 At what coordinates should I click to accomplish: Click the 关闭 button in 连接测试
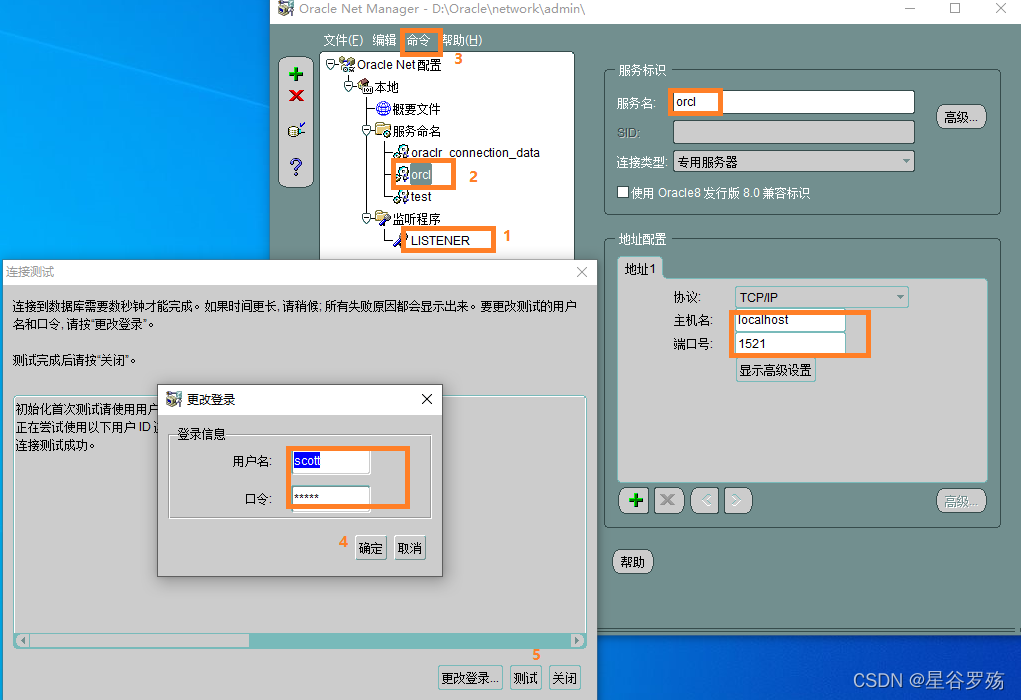click(x=565, y=678)
